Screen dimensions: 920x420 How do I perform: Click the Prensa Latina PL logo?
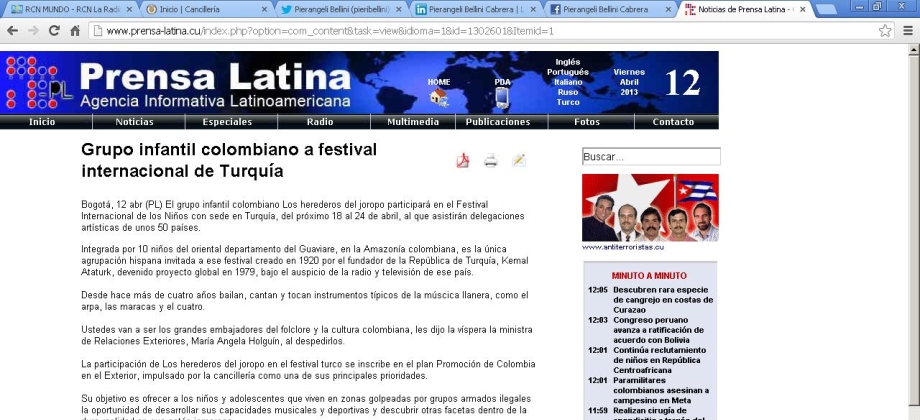coord(39,83)
